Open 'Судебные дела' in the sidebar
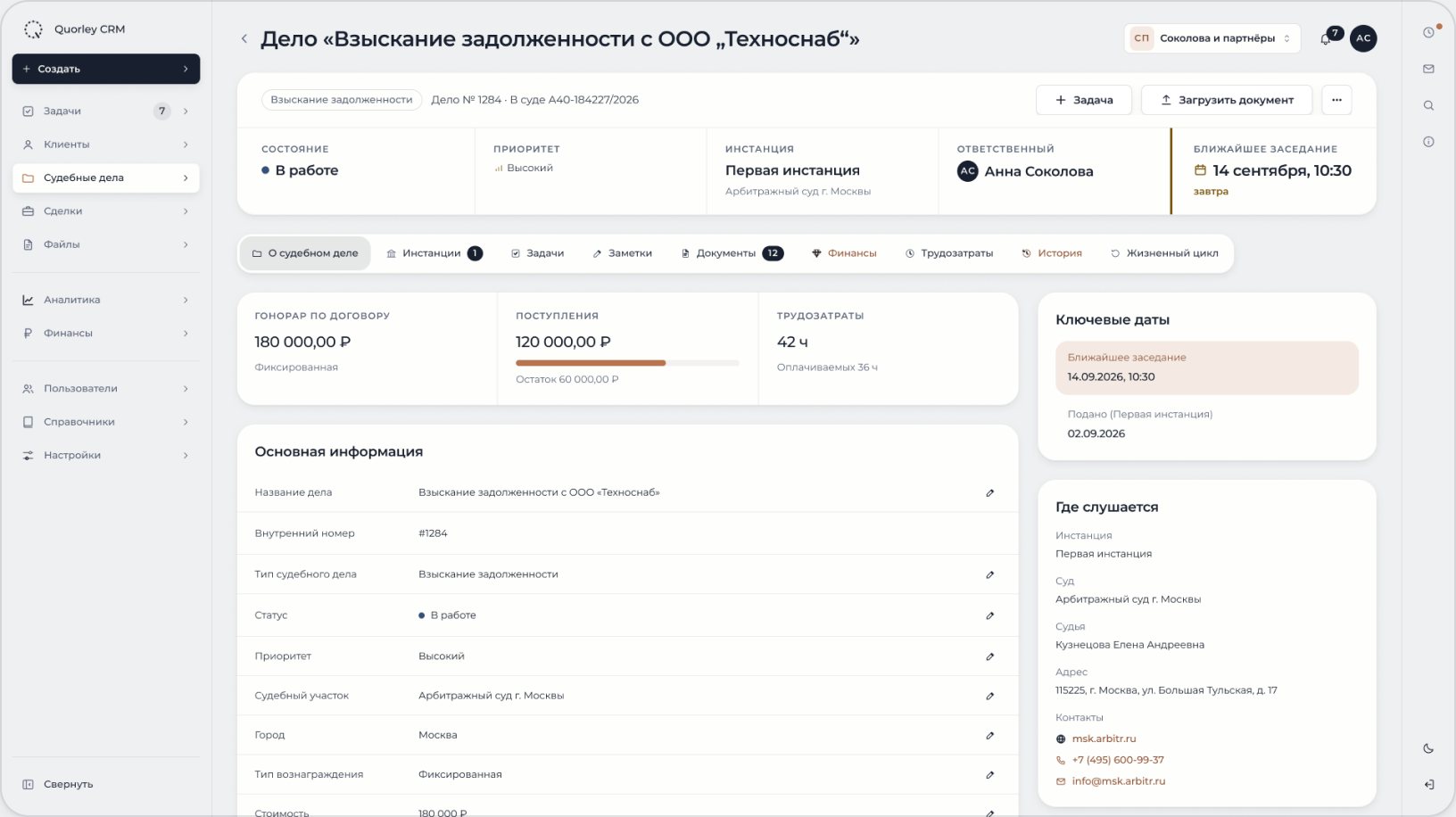Image resolution: width=1456 pixels, height=817 pixels. pyautogui.click(x=106, y=177)
